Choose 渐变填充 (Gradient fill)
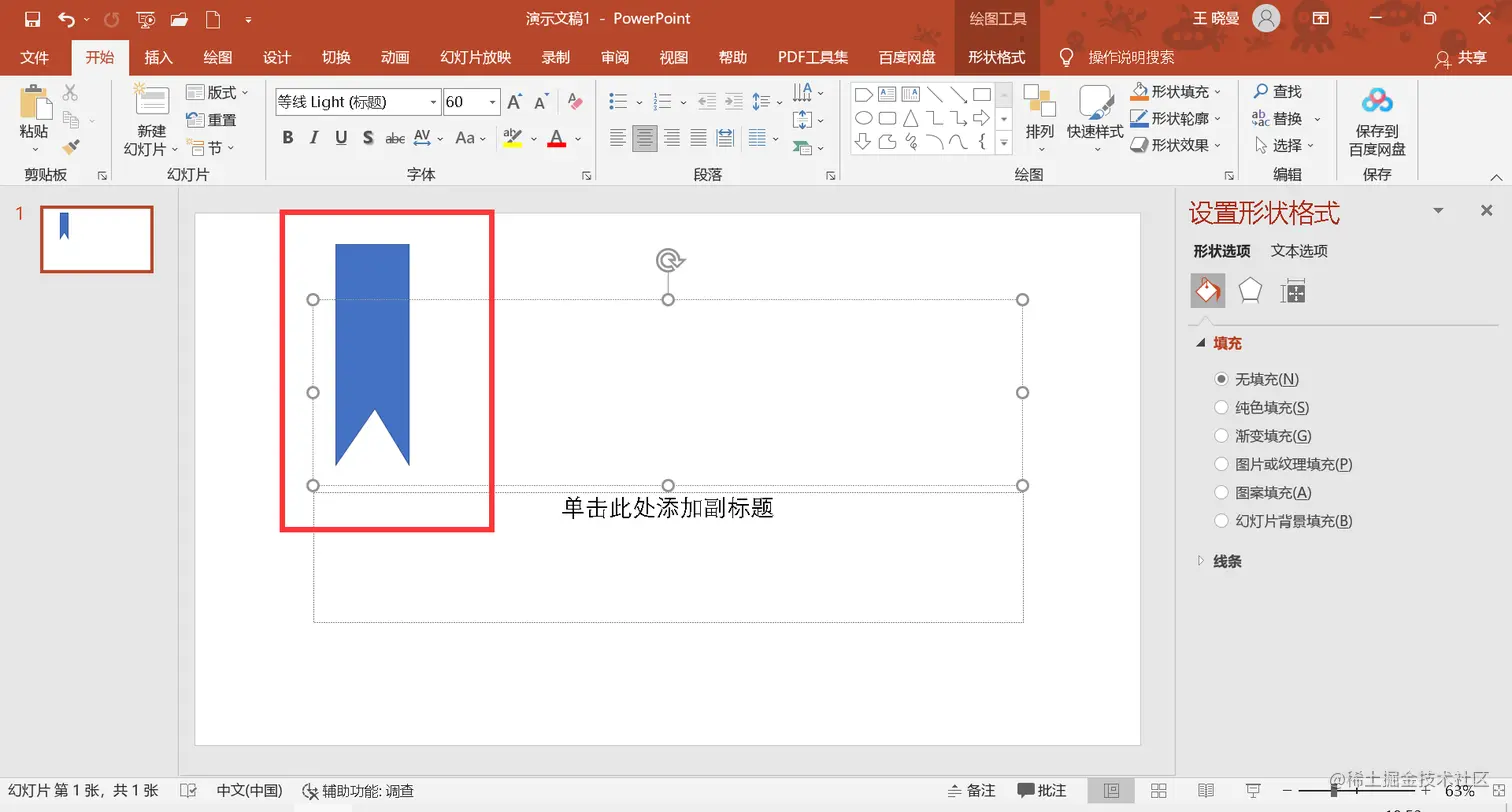 (x=1221, y=436)
